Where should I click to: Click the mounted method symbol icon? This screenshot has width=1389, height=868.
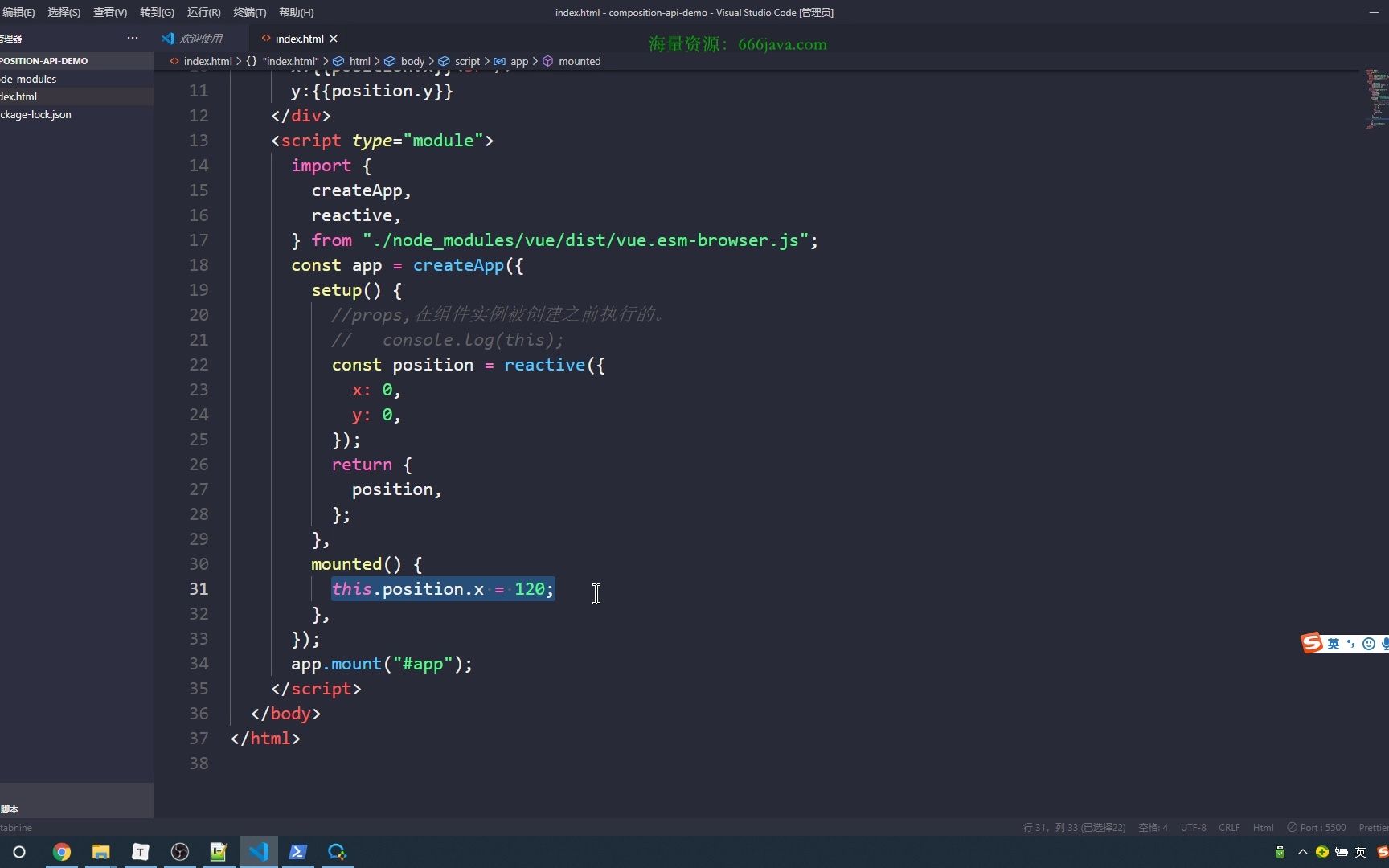[x=548, y=61]
